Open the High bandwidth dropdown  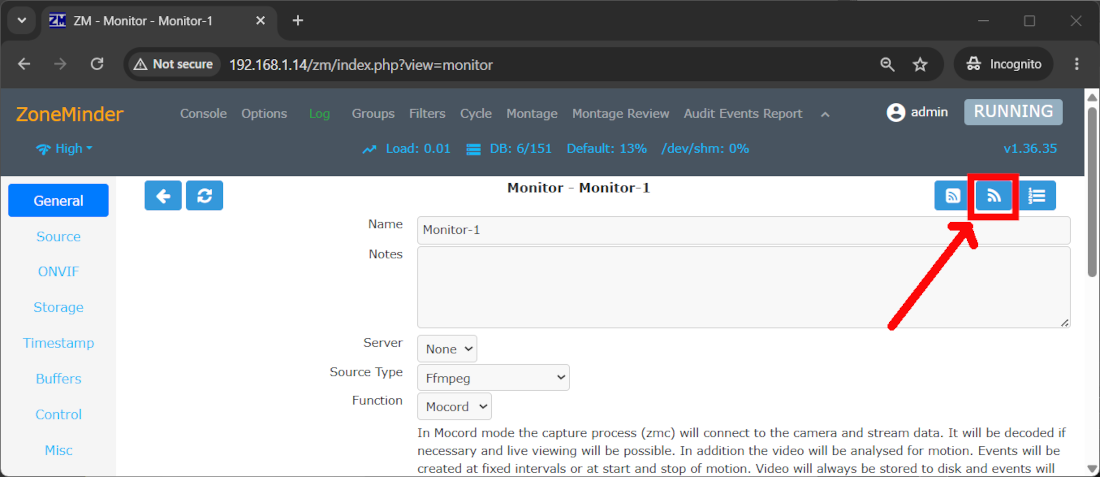coord(65,149)
